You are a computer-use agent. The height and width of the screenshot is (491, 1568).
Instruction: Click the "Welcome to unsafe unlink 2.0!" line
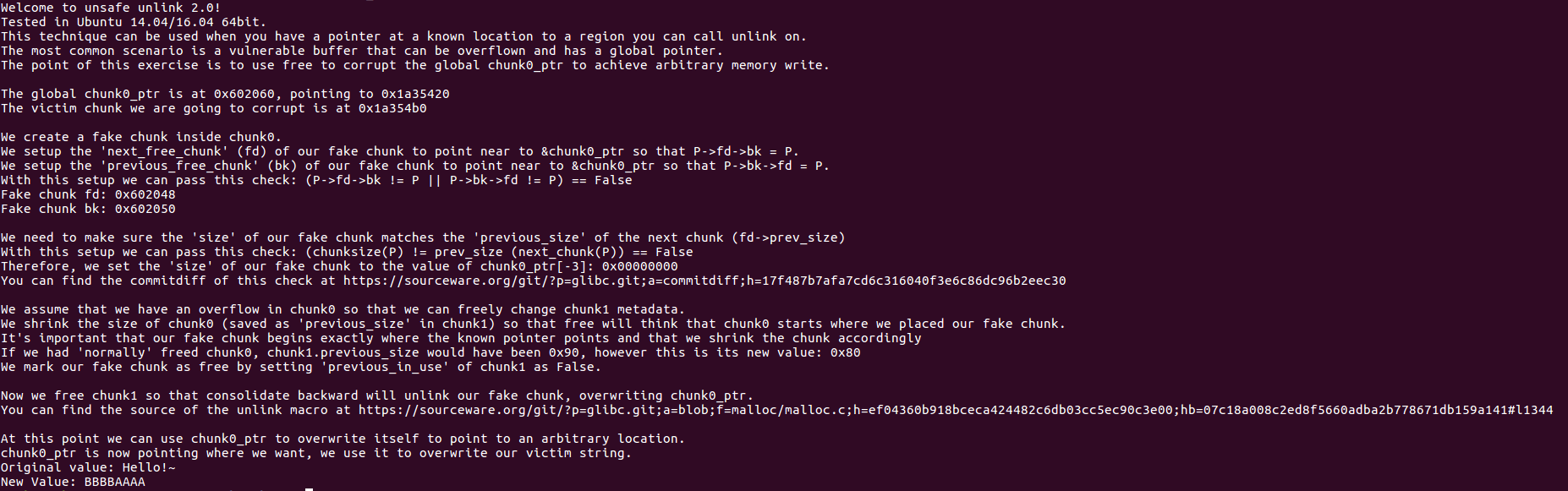coord(111,8)
